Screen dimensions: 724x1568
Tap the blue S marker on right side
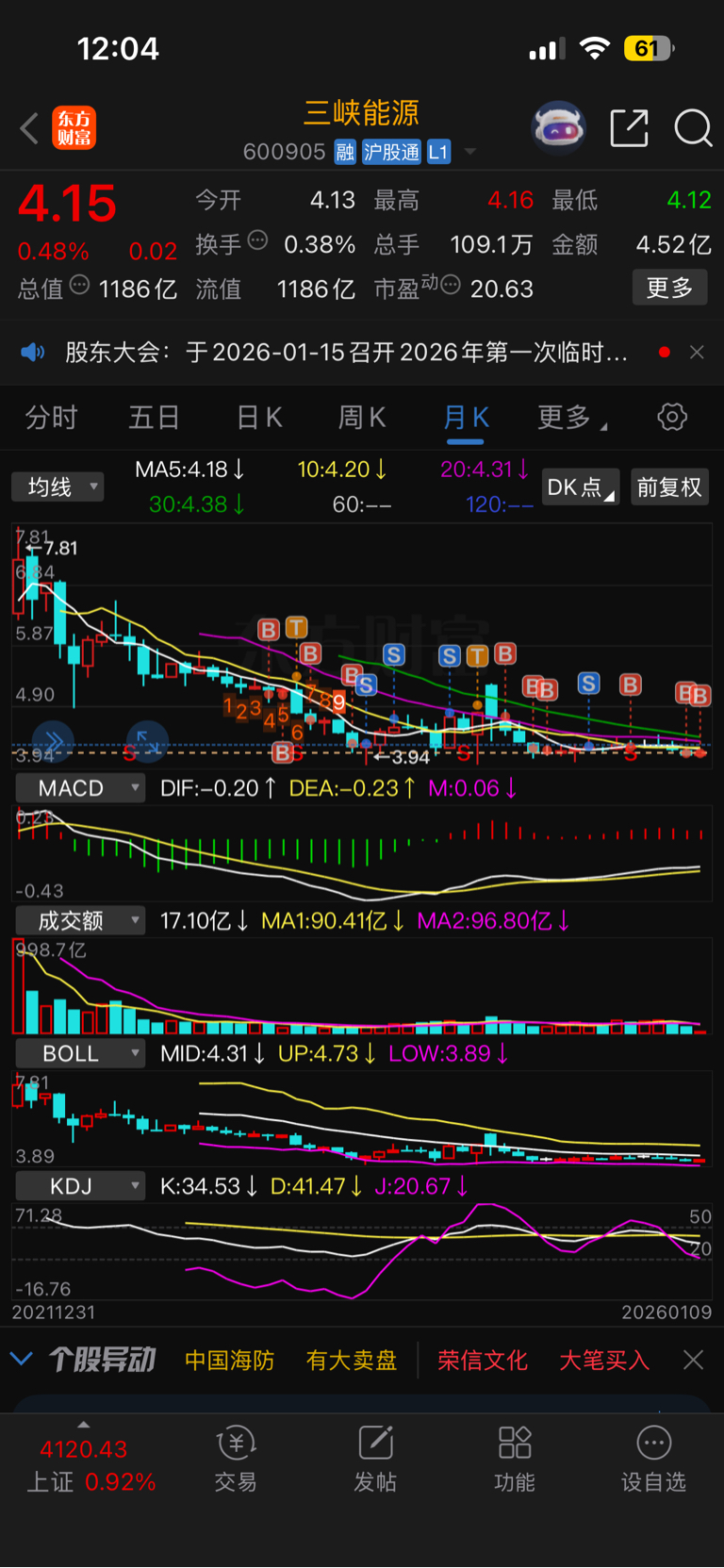(x=588, y=683)
